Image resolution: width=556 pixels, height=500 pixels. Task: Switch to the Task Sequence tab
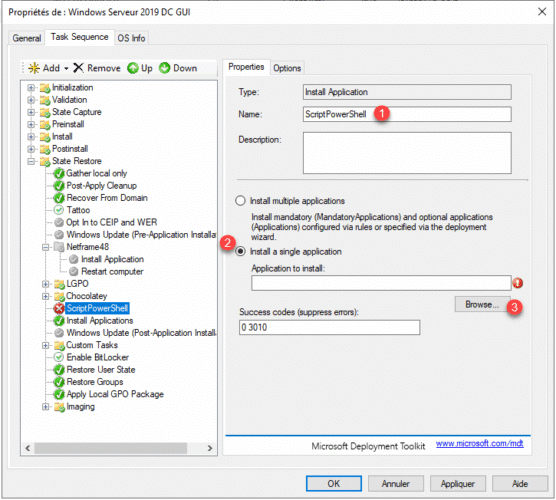(79, 37)
